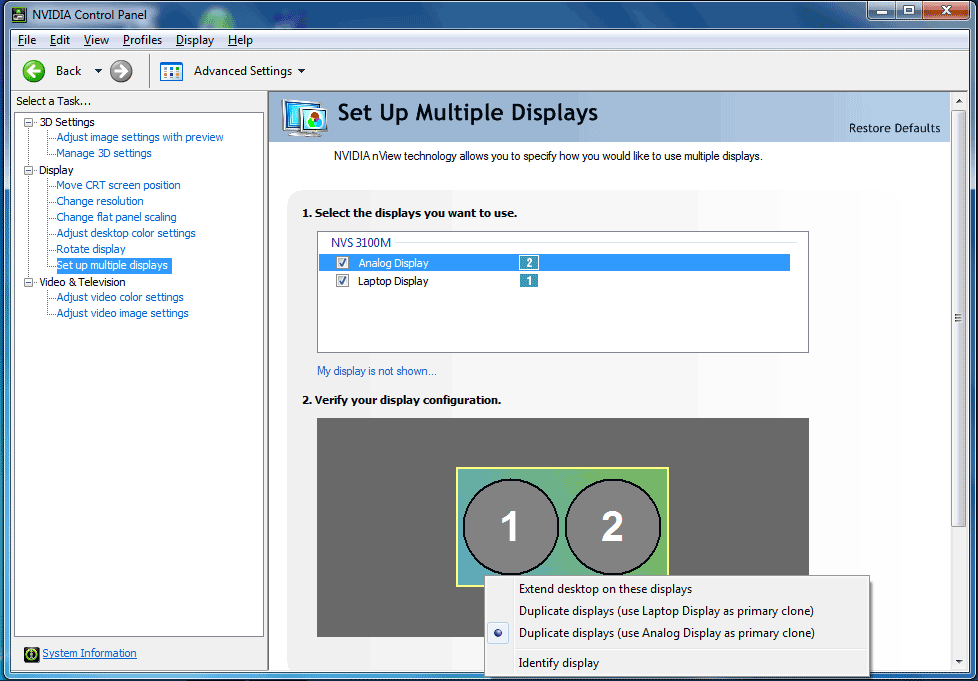
Task: Open the Profiles menu
Action: (x=142, y=40)
